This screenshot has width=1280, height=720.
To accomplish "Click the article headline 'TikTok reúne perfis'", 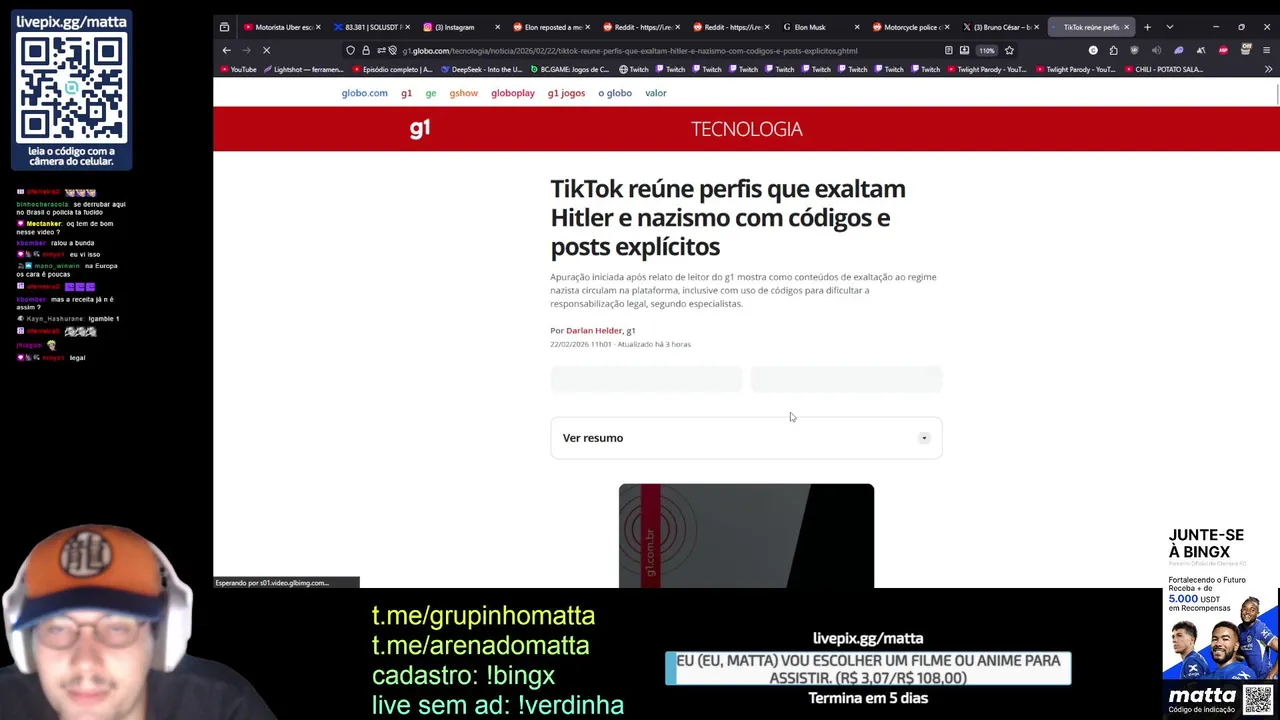I will [x=728, y=217].
